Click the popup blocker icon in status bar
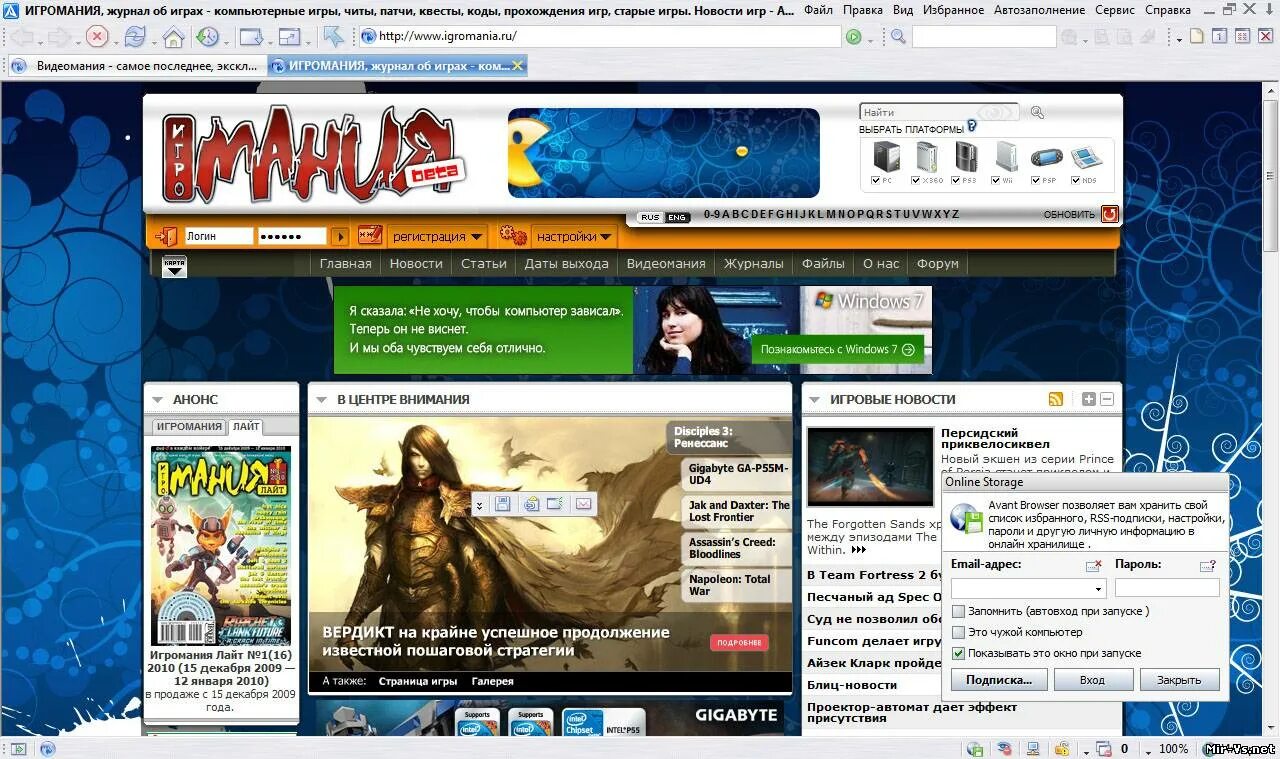 click(1103, 749)
